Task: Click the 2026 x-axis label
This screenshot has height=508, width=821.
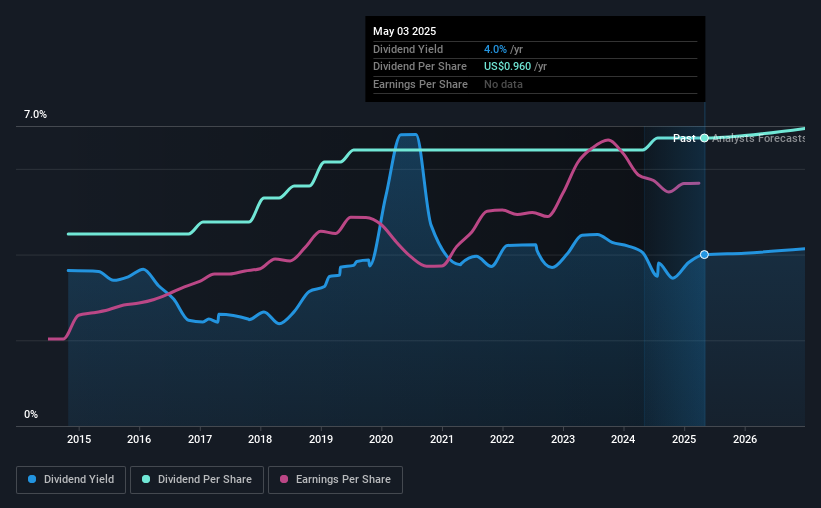Action: (x=745, y=439)
